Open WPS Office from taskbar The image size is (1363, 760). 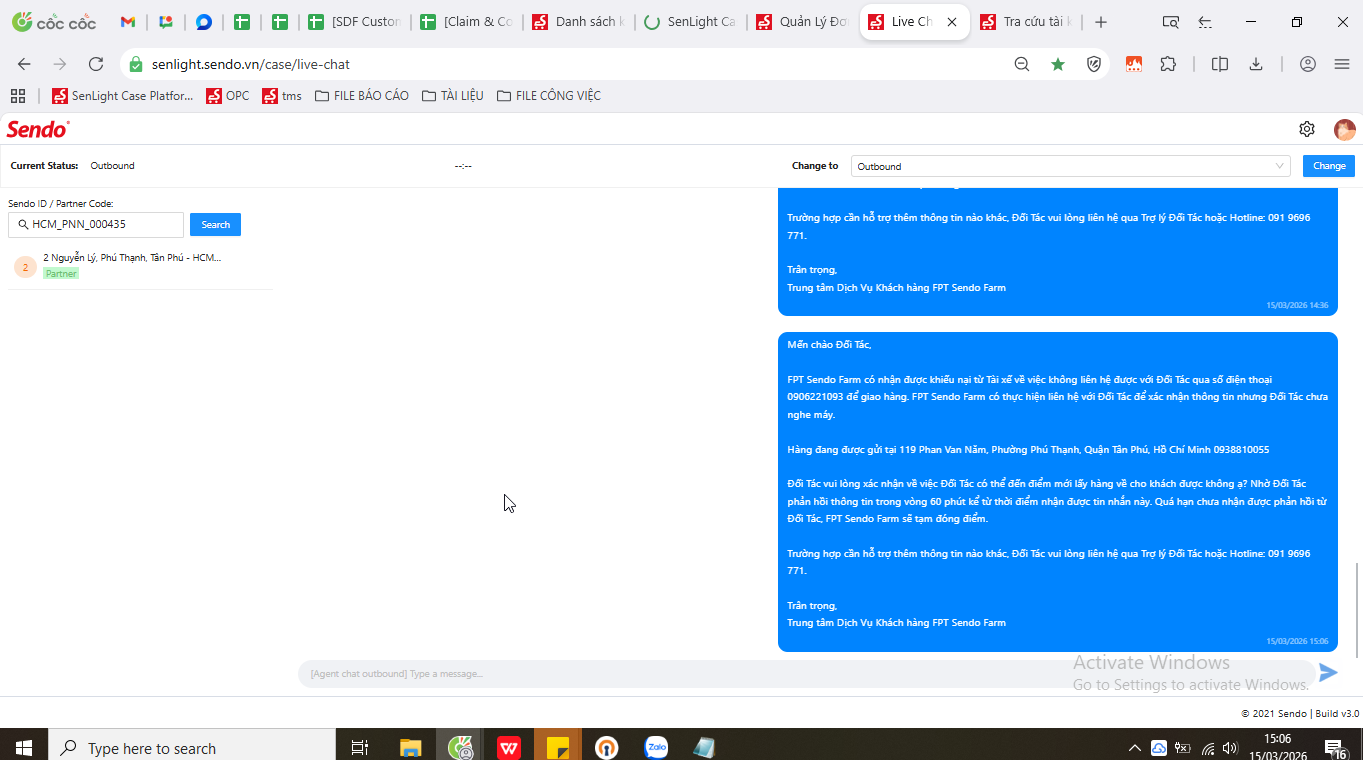tap(509, 747)
